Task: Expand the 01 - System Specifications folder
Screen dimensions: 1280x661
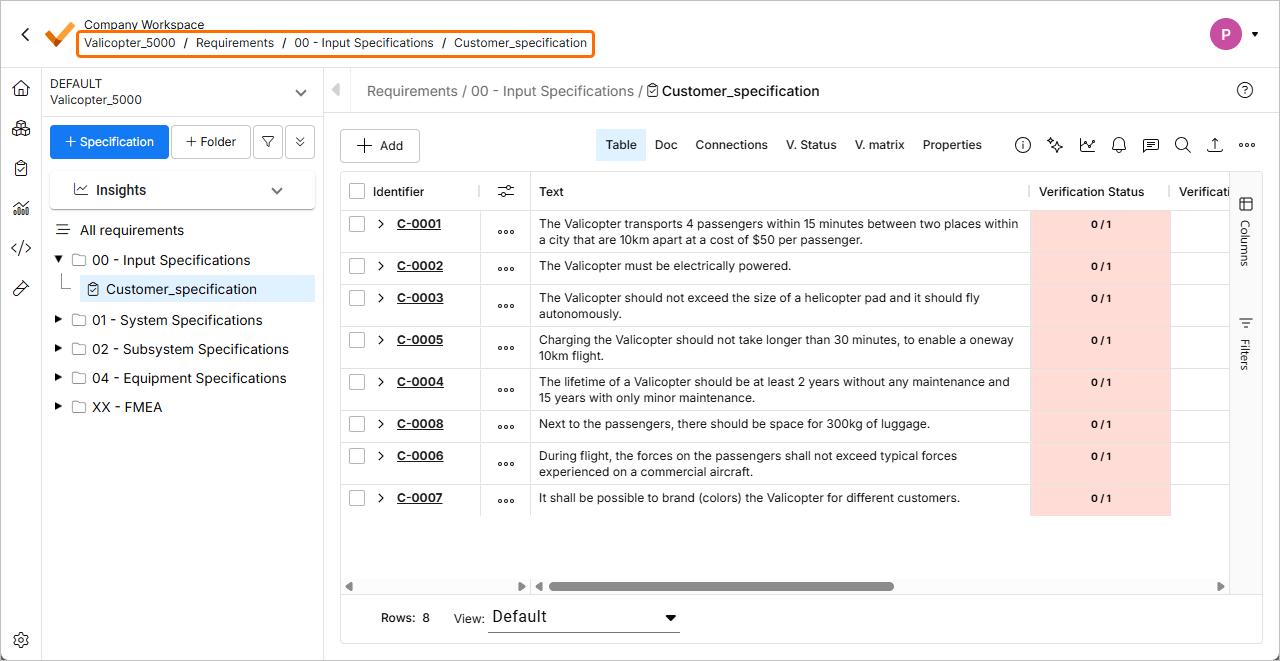Action: [x=58, y=320]
